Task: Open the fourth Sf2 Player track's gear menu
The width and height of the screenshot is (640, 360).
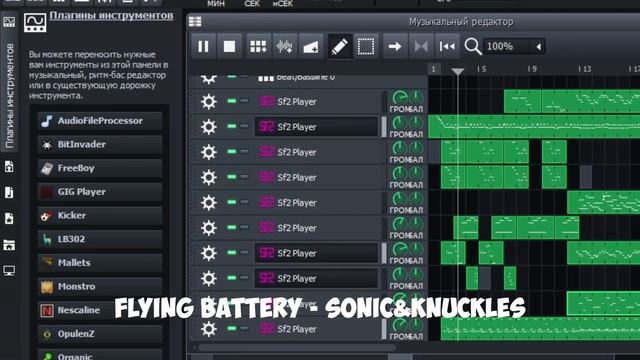Action: pyautogui.click(x=209, y=178)
